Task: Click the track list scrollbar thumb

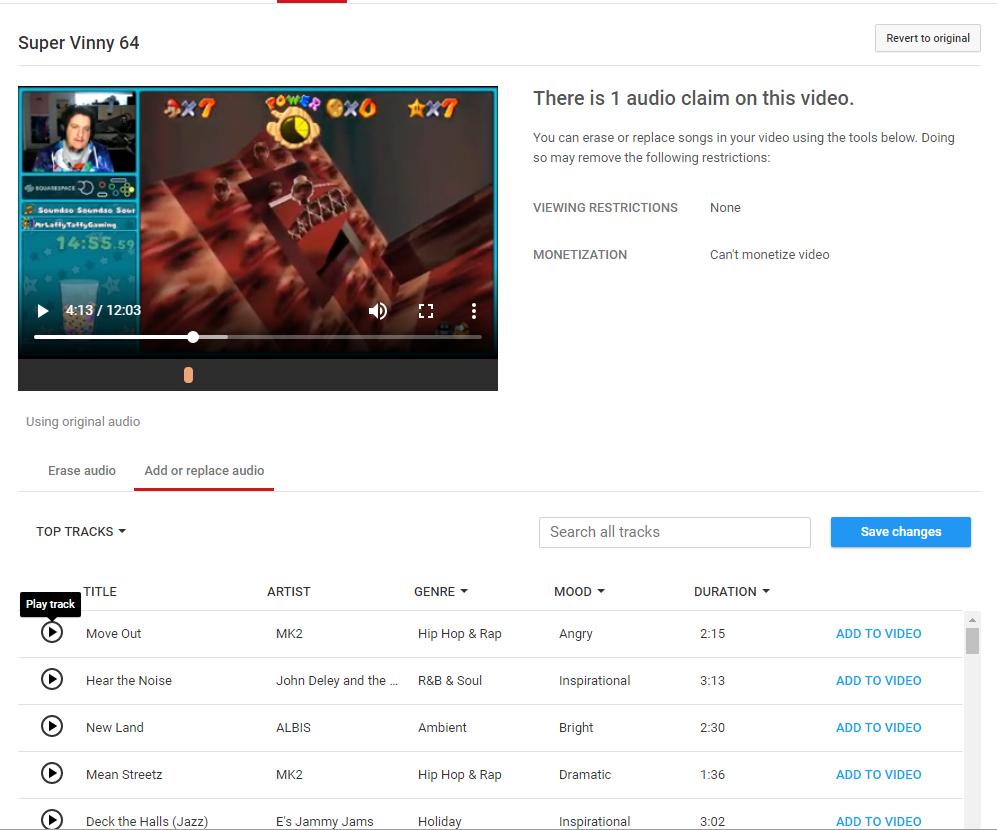Action: click(972, 640)
